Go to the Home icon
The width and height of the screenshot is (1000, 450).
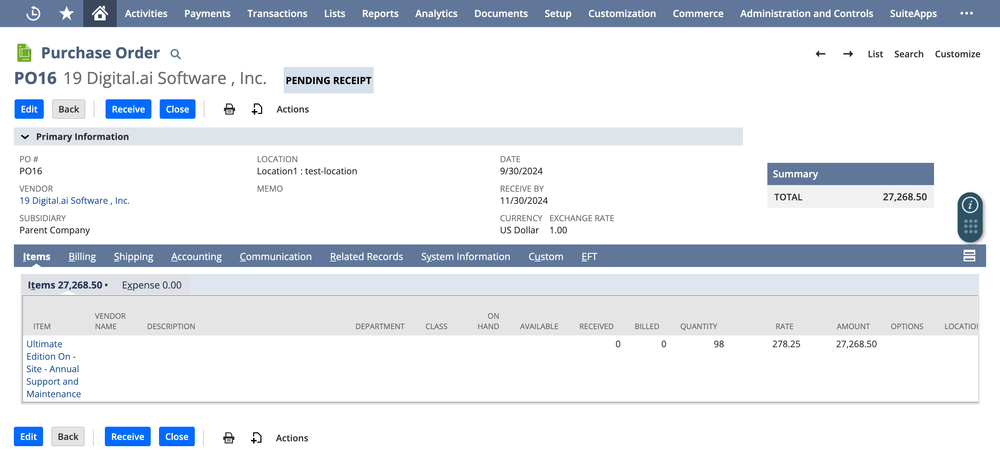[98, 14]
